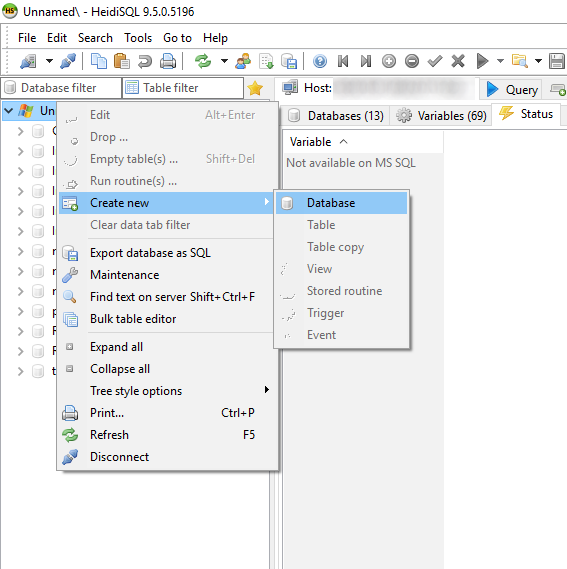This screenshot has height=569, width=567.
Task: Click the Import file toolbar icon
Action: pos(266,61)
